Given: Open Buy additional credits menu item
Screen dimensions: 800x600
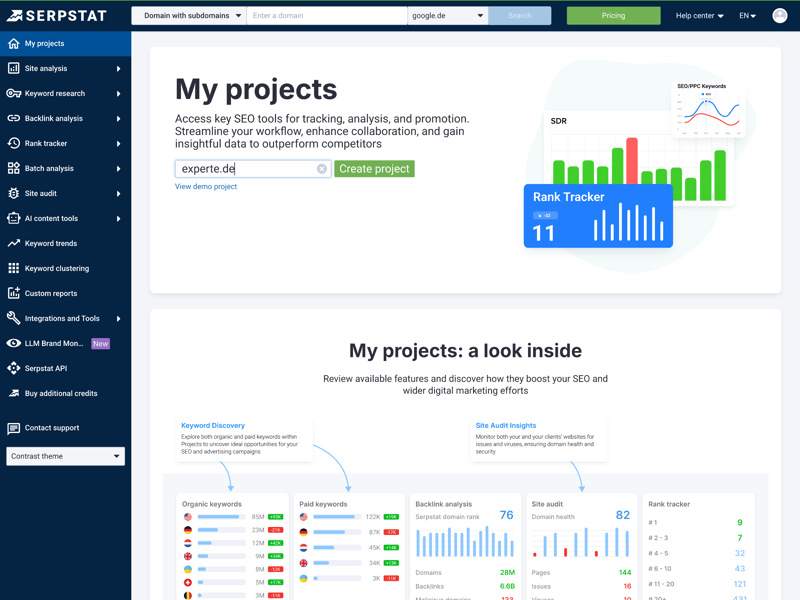Looking at the screenshot, I should click(x=65, y=393).
